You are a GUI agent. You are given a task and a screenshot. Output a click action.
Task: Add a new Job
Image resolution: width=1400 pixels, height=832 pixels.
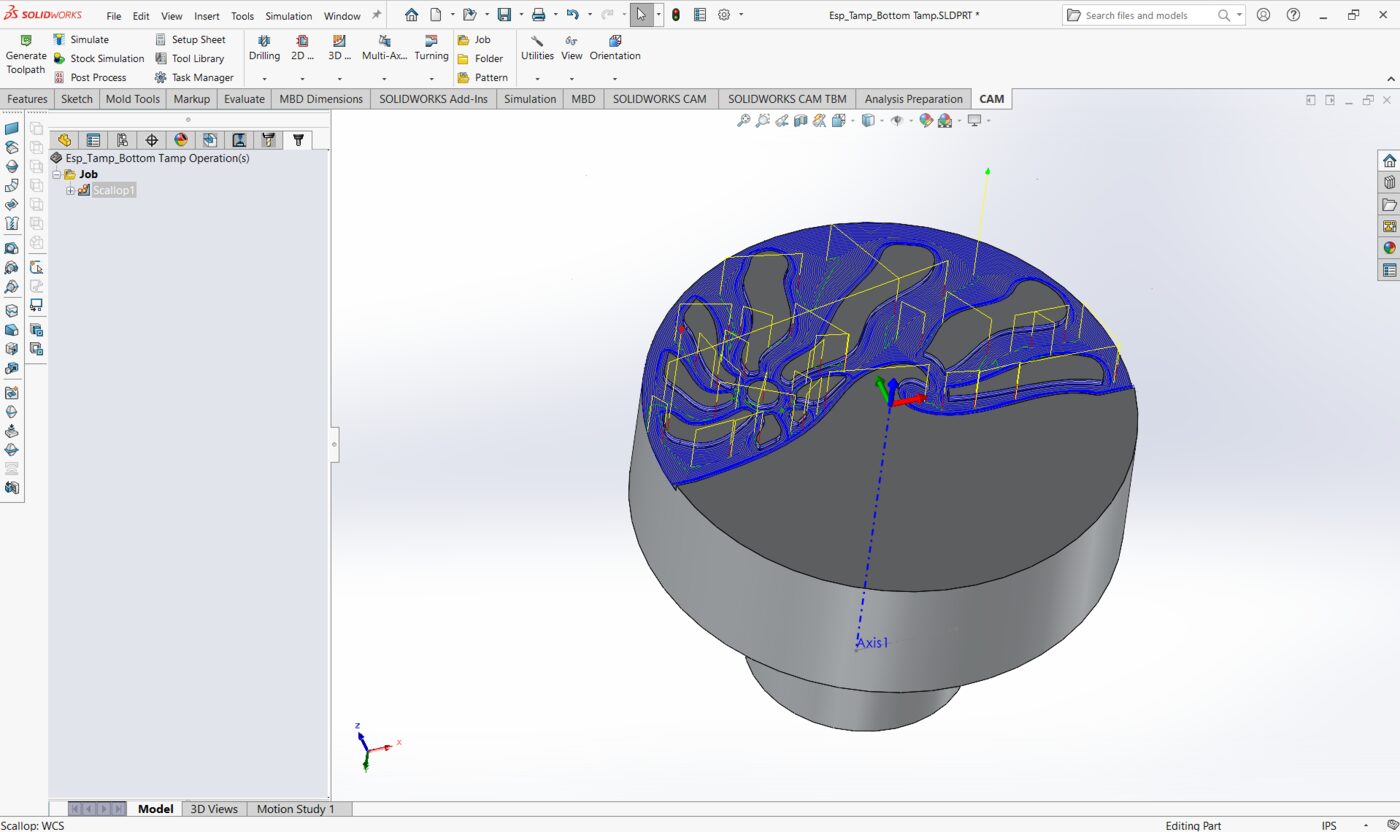[x=474, y=39]
